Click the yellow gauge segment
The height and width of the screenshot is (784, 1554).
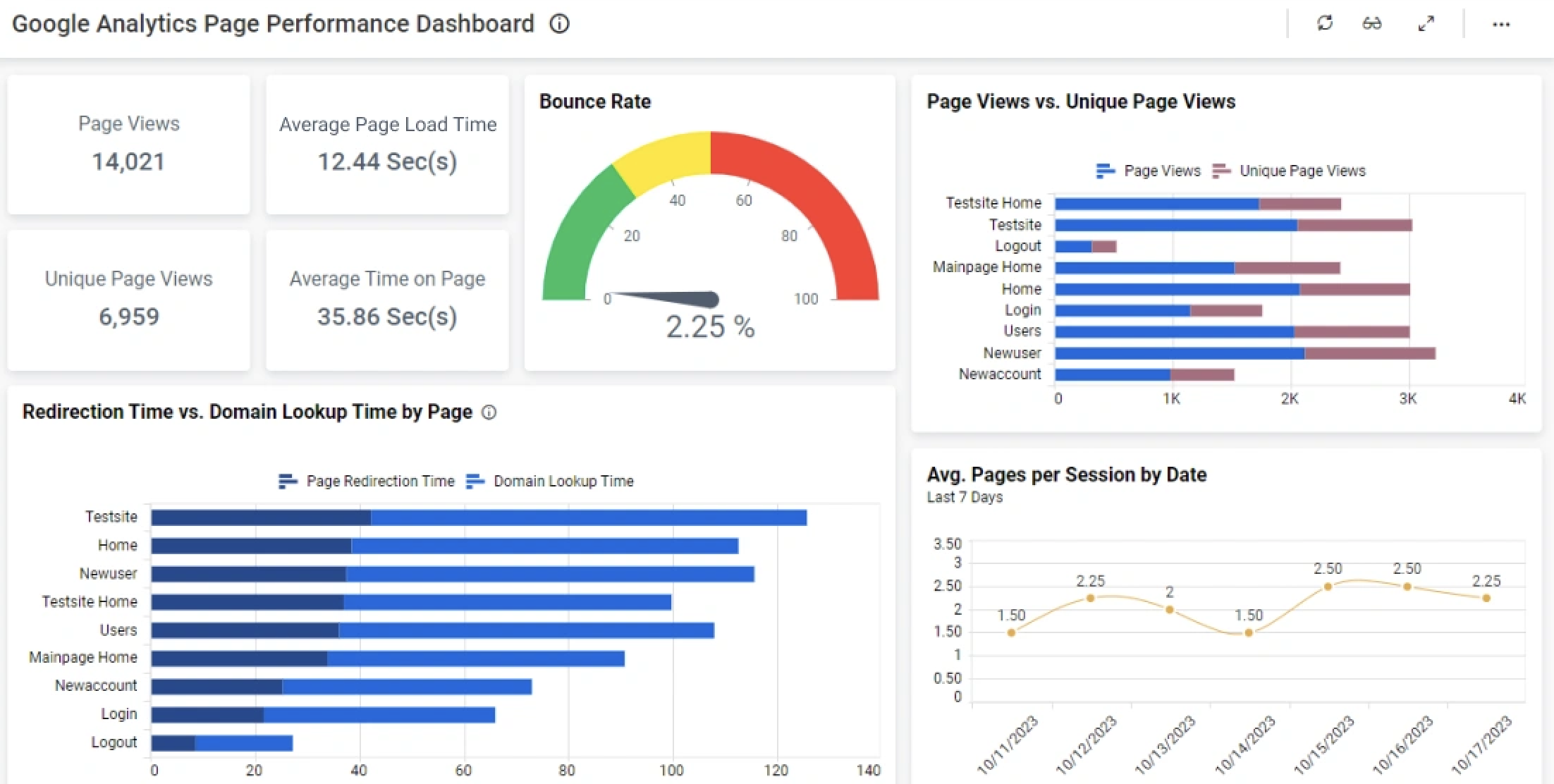[x=666, y=159]
